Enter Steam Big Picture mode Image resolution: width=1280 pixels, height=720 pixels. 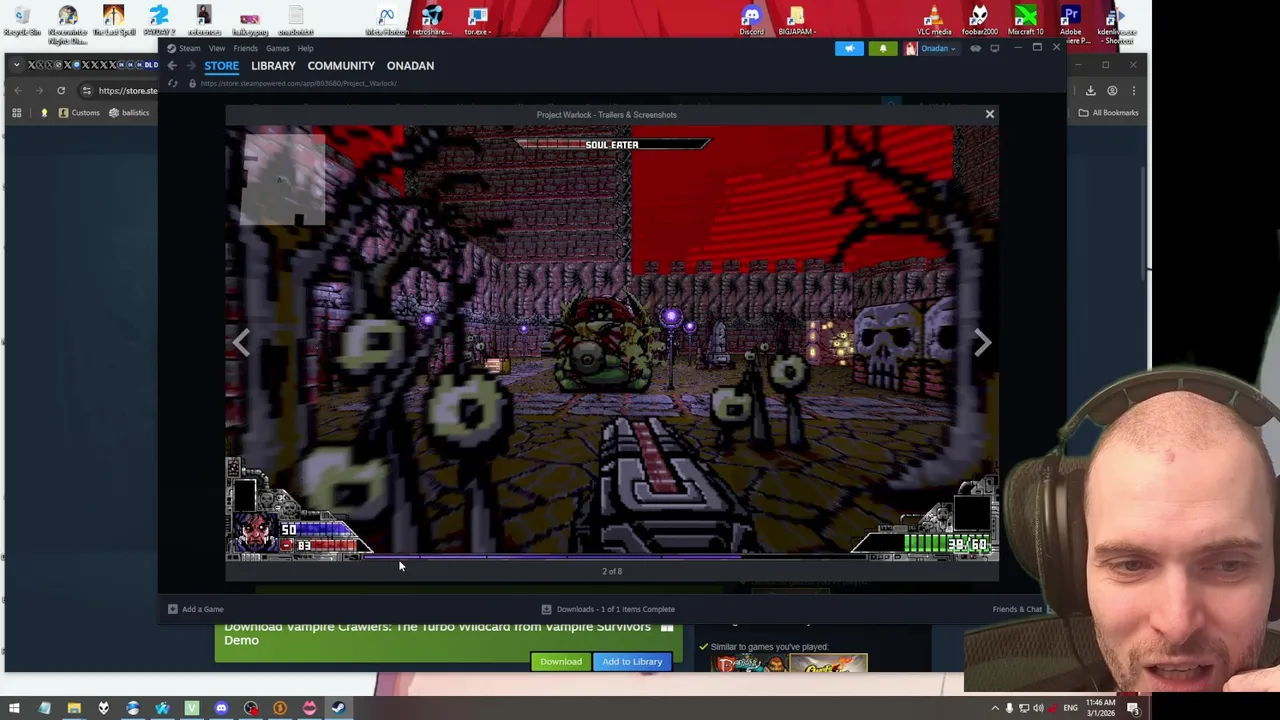pyautogui.click(x=994, y=48)
